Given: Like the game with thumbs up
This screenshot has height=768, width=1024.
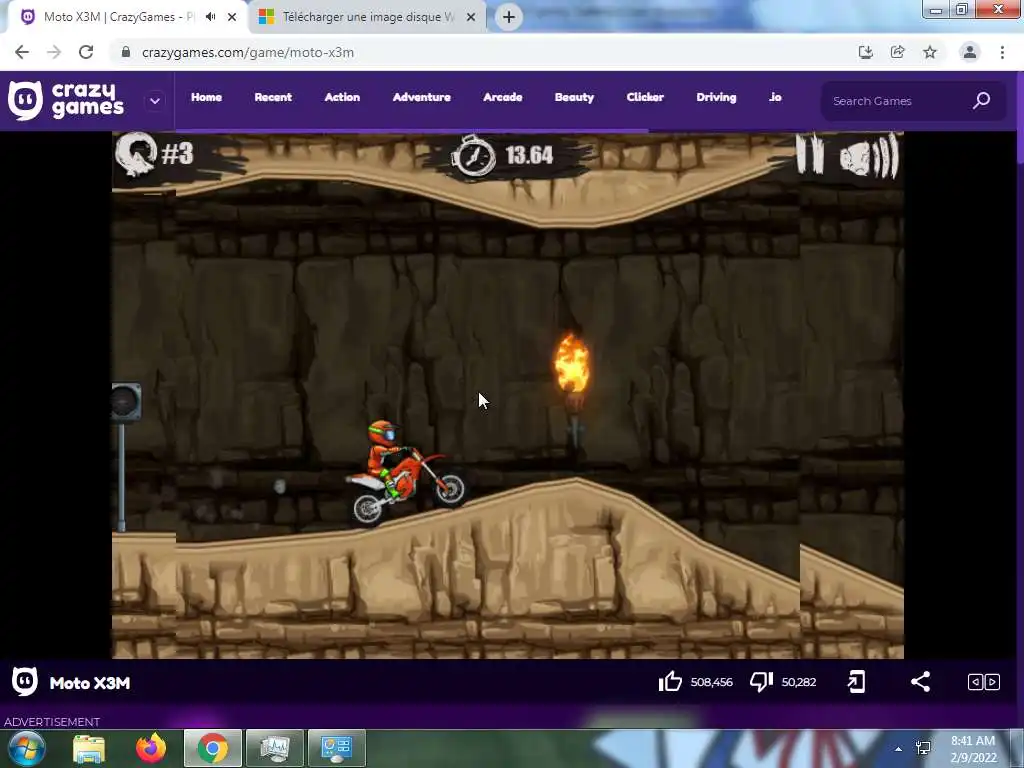Looking at the screenshot, I should pos(670,682).
